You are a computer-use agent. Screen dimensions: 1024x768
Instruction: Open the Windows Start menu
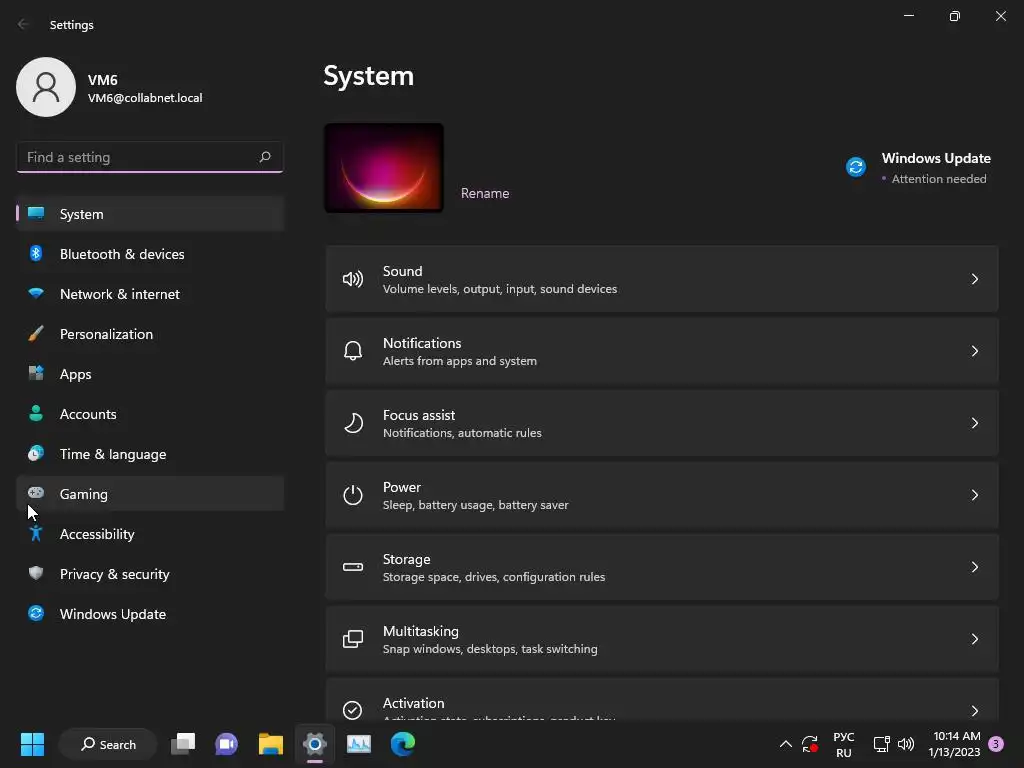(32, 744)
